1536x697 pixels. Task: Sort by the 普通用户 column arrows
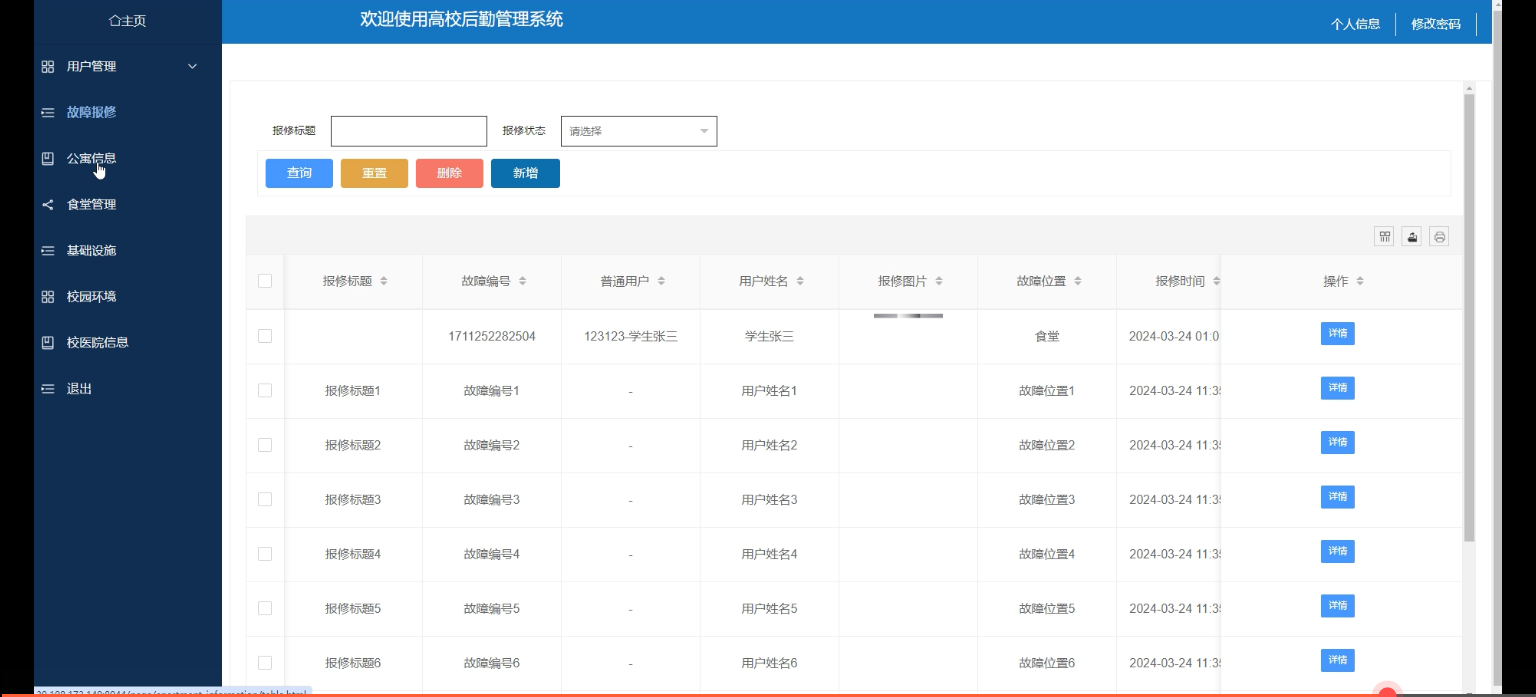click(x=661, y=281)
